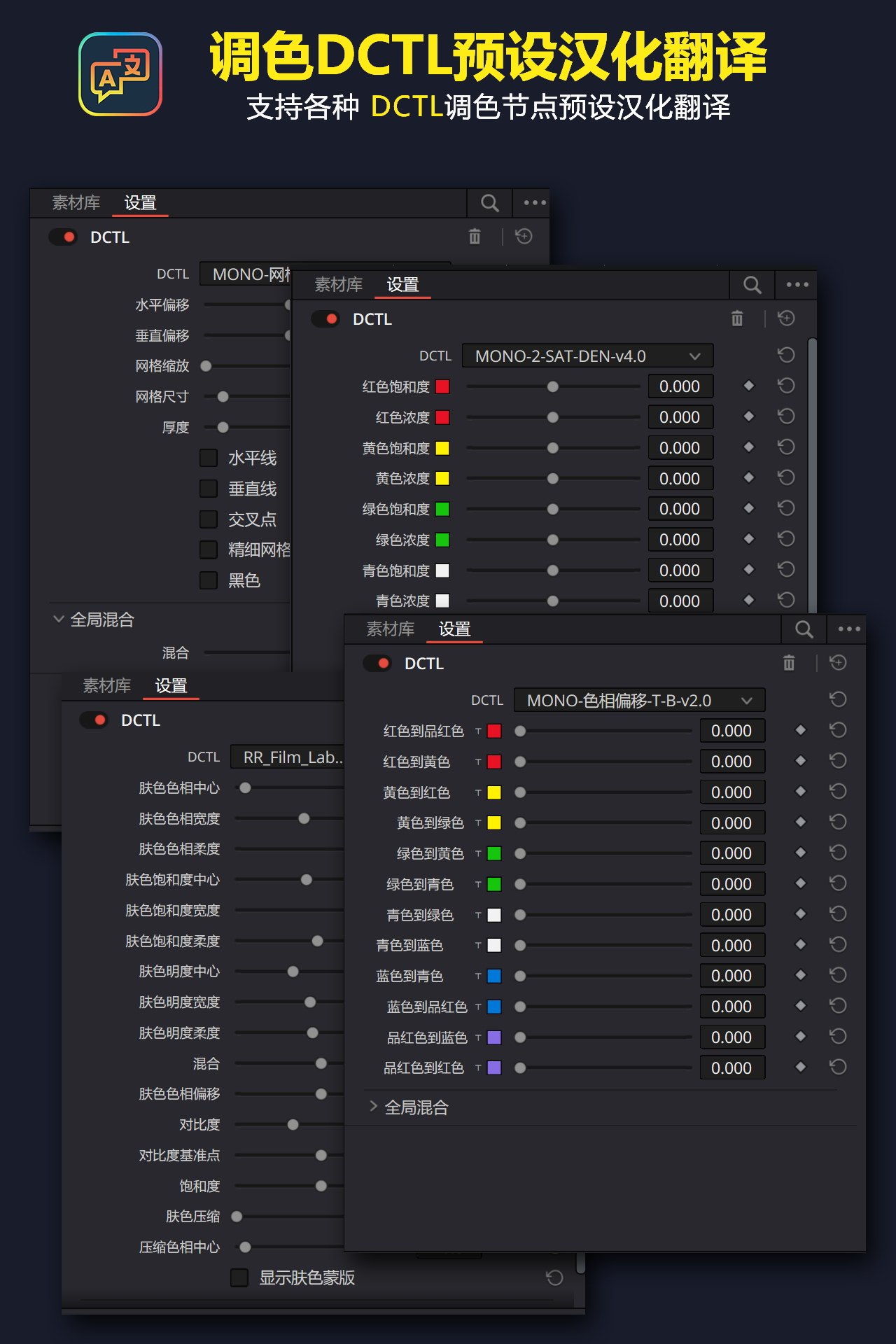Click the 红色饱和度 slider handle
The height and width of the screenshot is (1344, 896).
[553, 386]
